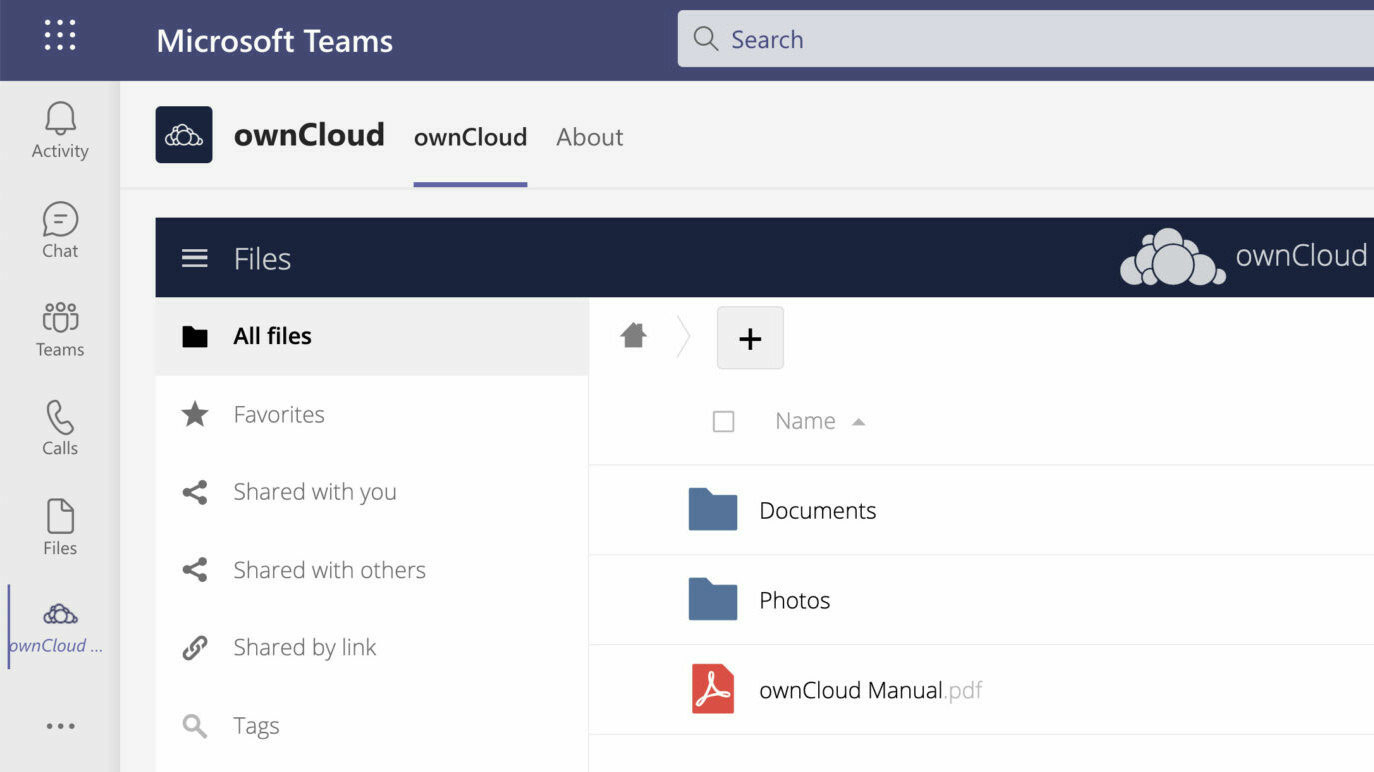Open Shared with you list
Viewport: 1374px width, 772px height.
pyautogui.click(x=314, y=492)
